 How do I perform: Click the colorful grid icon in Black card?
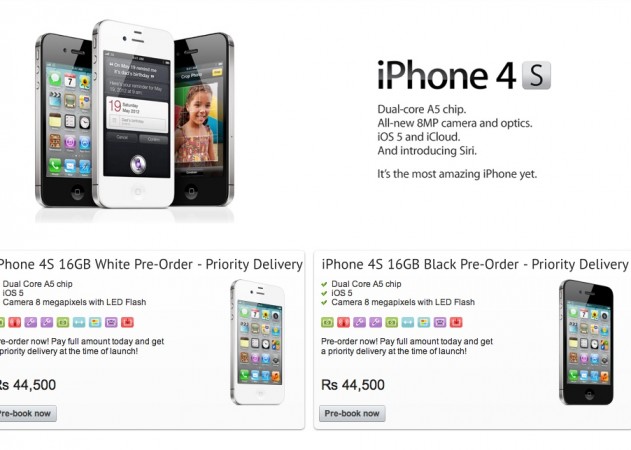pyautogui.click(x=424, y=322)
